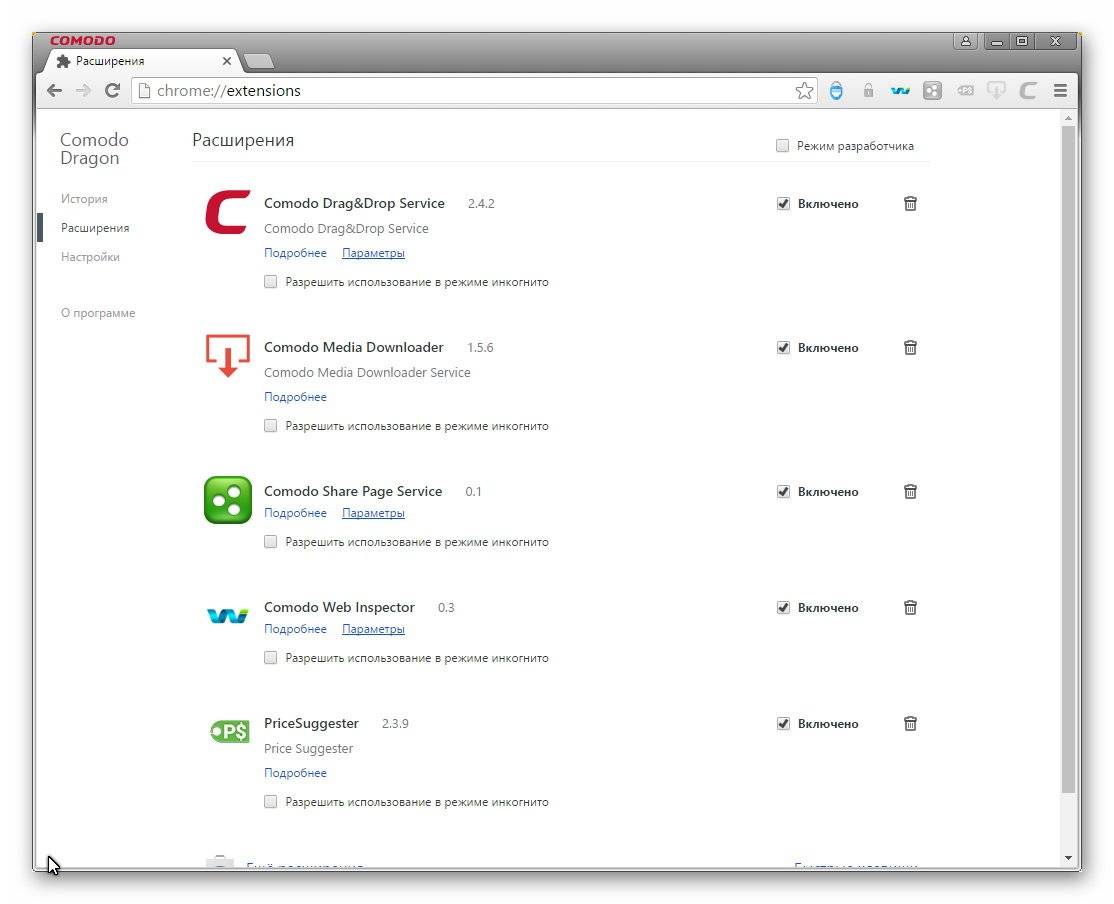Click version text 2.4.2
Image resolution: width=1114 pixels, height=904 pixels.
coord(481,203)
